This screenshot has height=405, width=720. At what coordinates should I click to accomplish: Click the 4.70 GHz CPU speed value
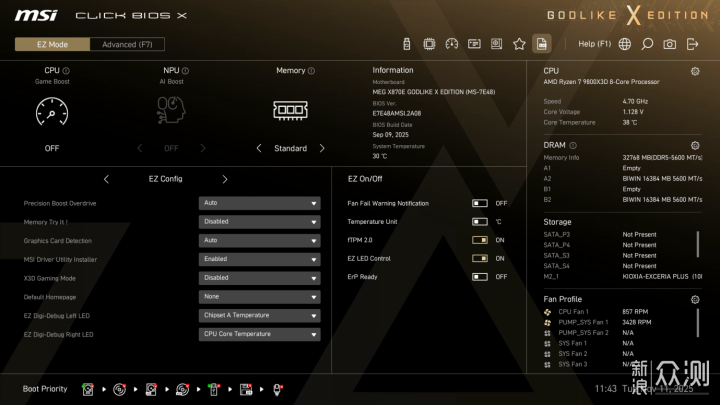point(636,101)
